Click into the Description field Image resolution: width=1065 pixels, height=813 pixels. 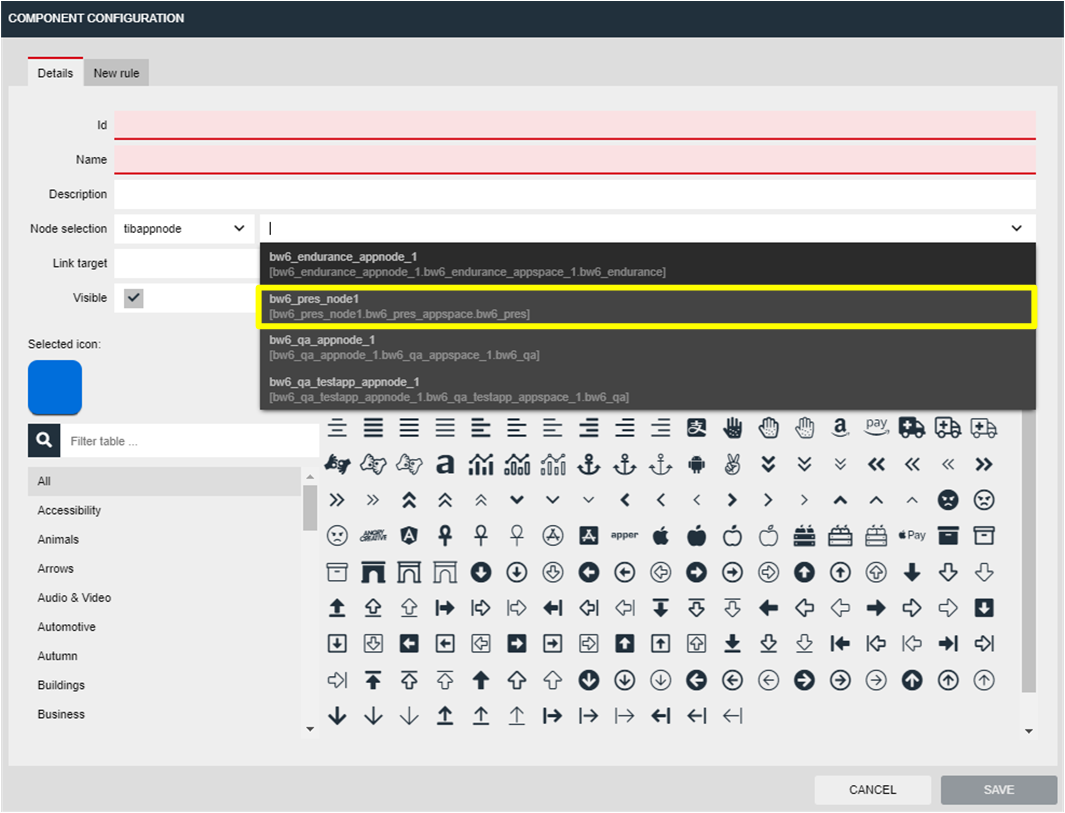[x=575, y=194]
